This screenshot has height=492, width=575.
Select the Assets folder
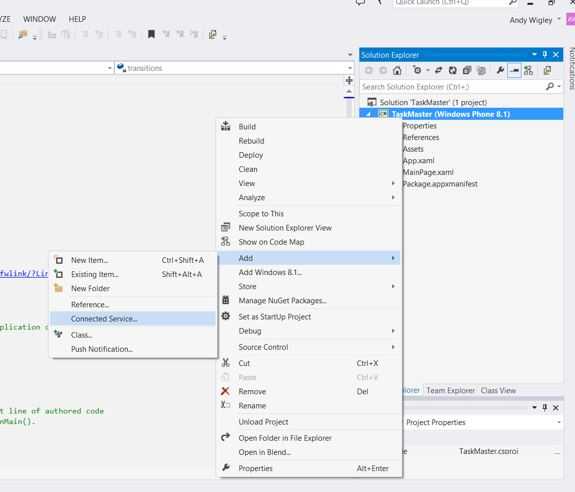pos(413,149)
